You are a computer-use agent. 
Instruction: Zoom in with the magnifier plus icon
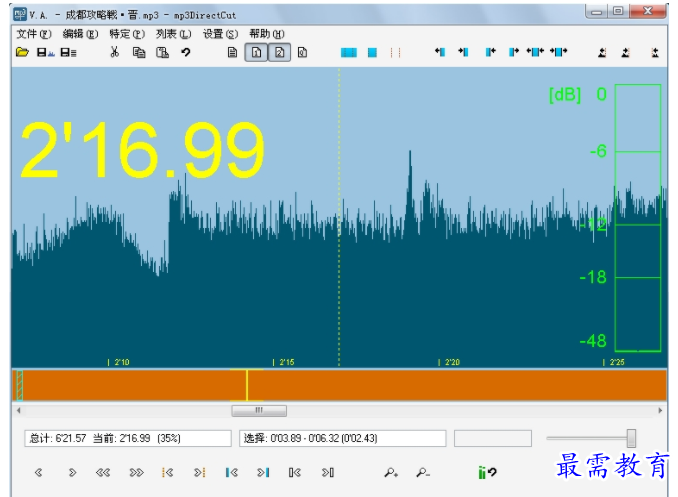[391, 472]
